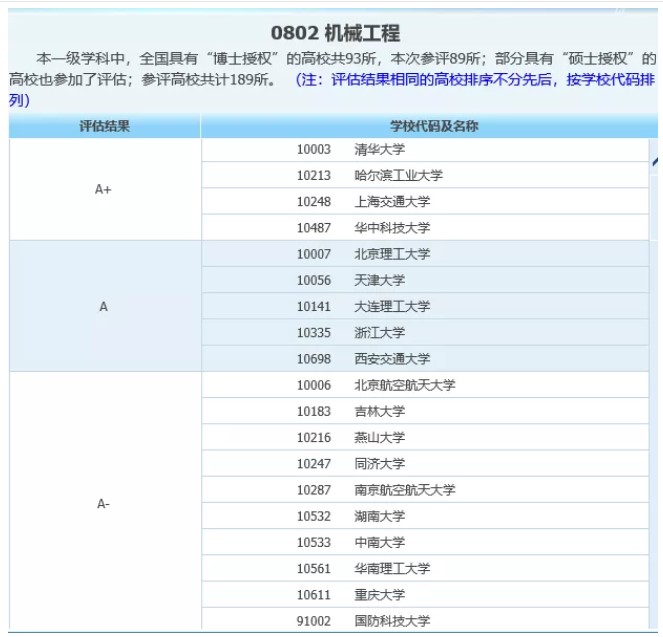Select the 哈尔滨工业大学 entry
Viewport: 663px width, 637px height.
click(x=398, y=175)
